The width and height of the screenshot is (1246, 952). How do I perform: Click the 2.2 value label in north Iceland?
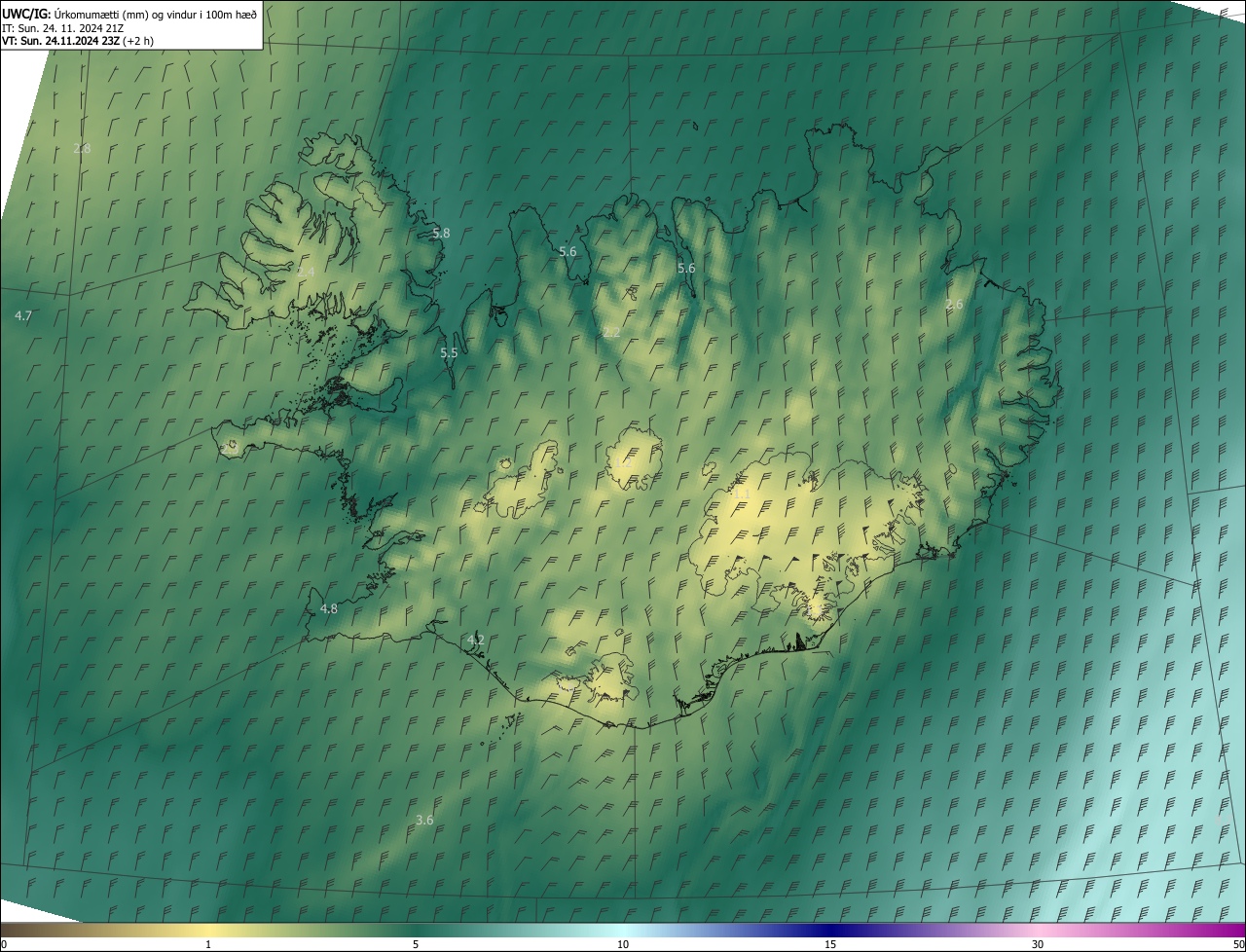(611, 333)
